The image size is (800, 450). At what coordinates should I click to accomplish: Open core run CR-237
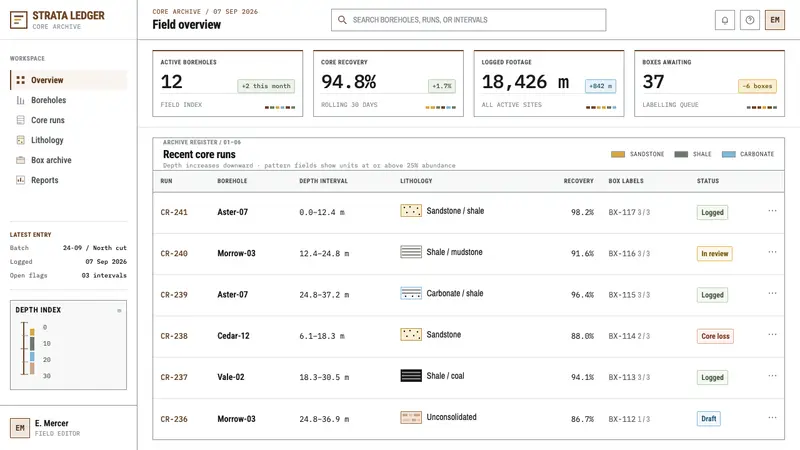point(174,378)
